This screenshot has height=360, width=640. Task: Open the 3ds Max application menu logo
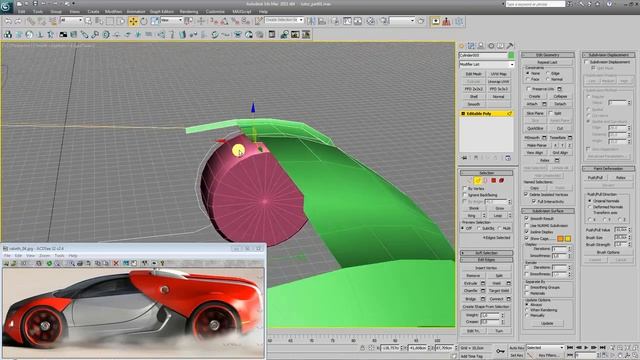coord(7,6)
